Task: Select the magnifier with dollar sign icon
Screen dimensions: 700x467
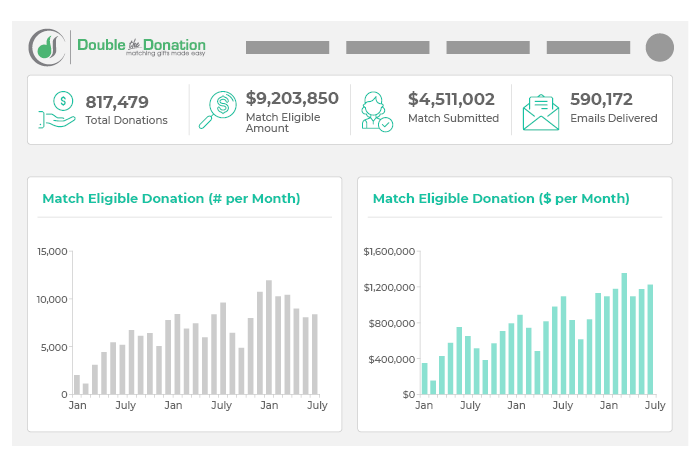Action: coord(221,109)
